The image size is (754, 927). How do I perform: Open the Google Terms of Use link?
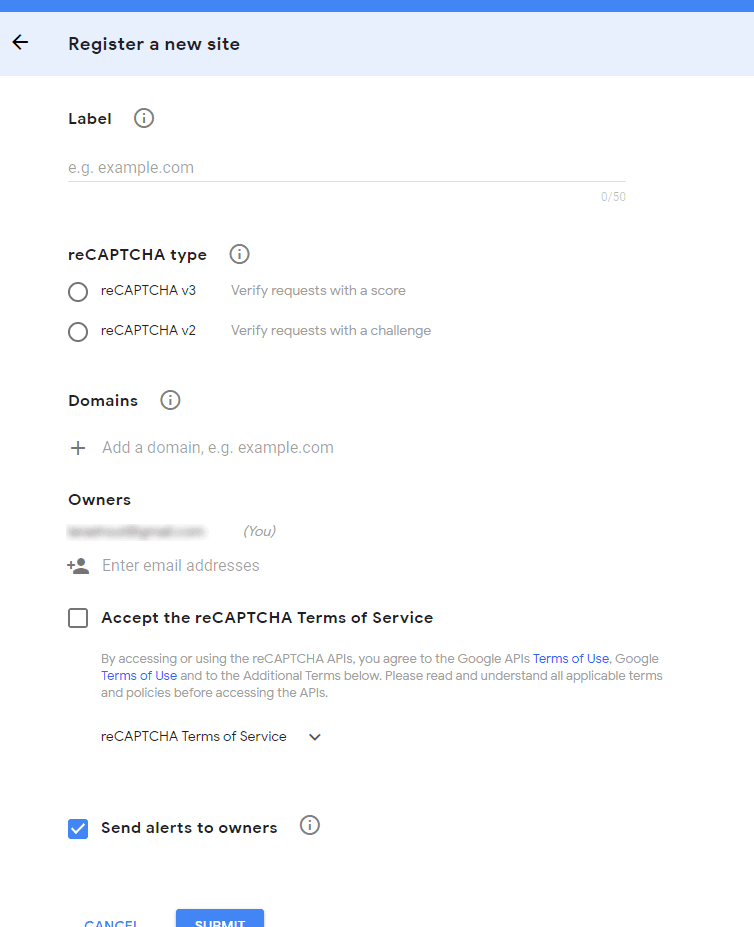(x=138, y=675)
